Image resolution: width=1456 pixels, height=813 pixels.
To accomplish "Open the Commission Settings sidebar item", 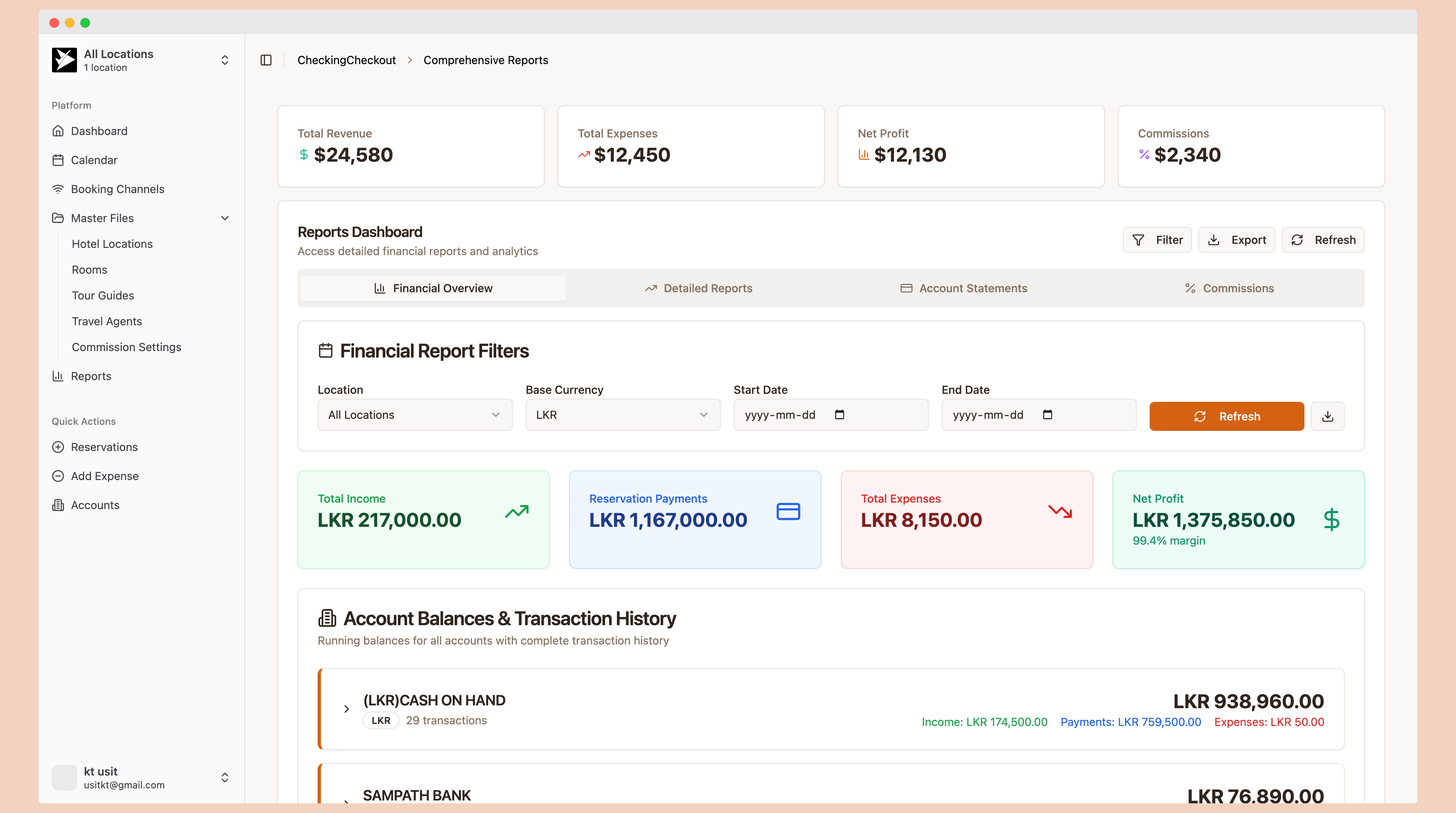I will click(126, 347).
